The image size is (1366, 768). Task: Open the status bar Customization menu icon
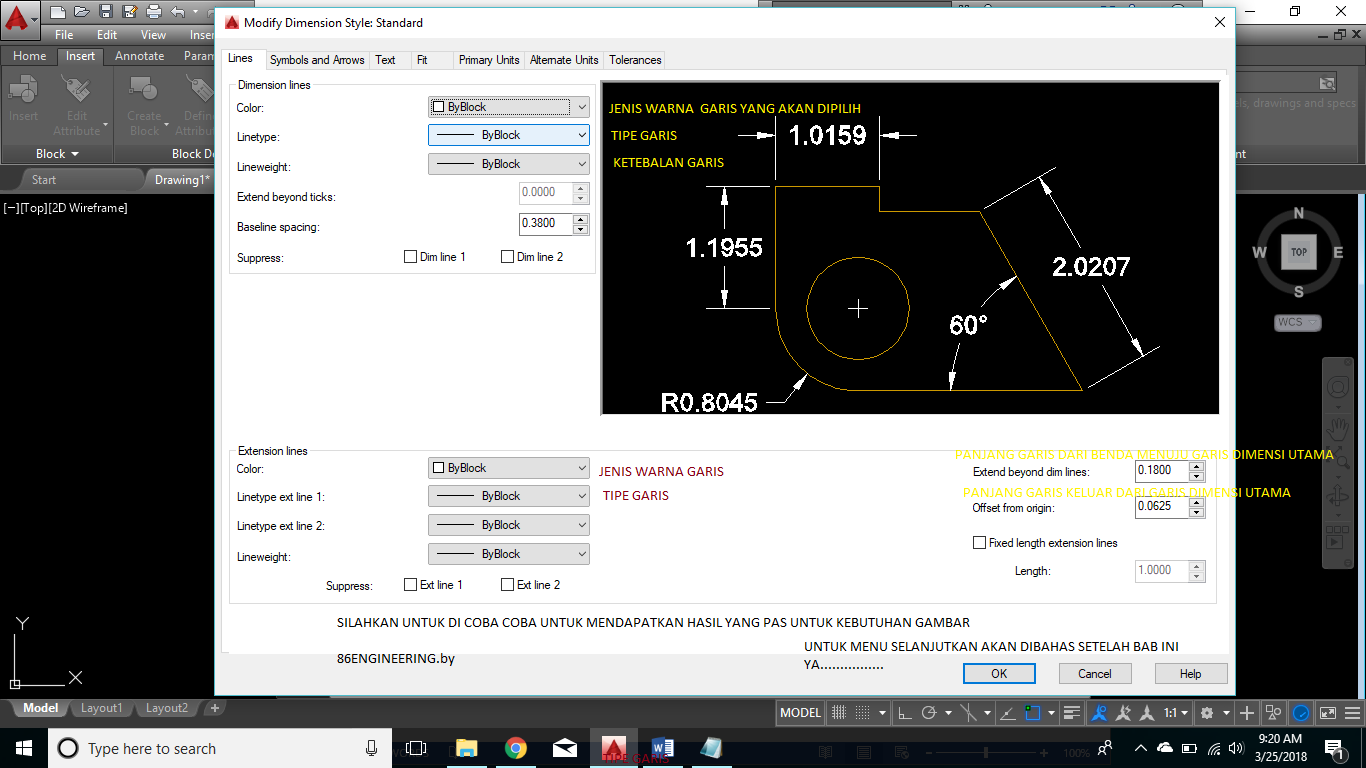[1351, 713]
